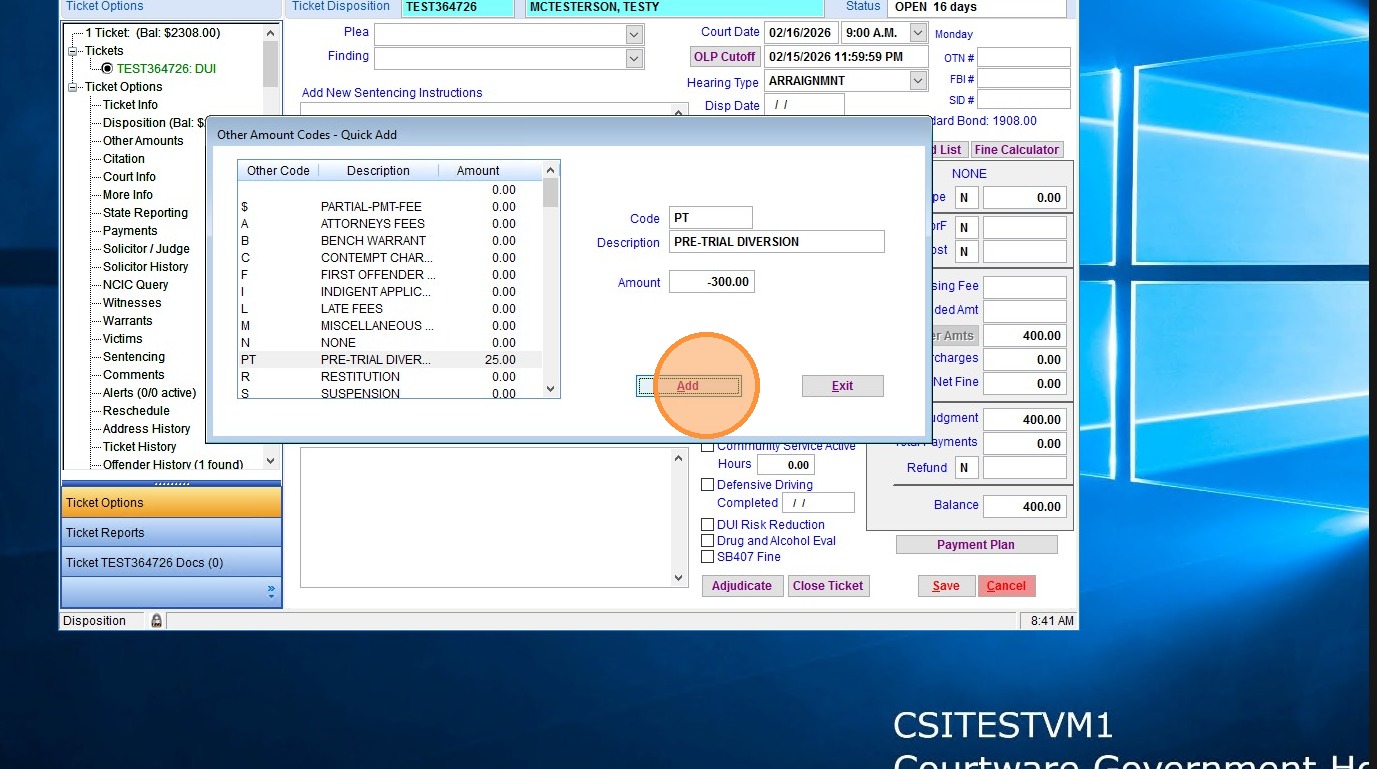Collapse the Tickets tree node

point(72,51)
